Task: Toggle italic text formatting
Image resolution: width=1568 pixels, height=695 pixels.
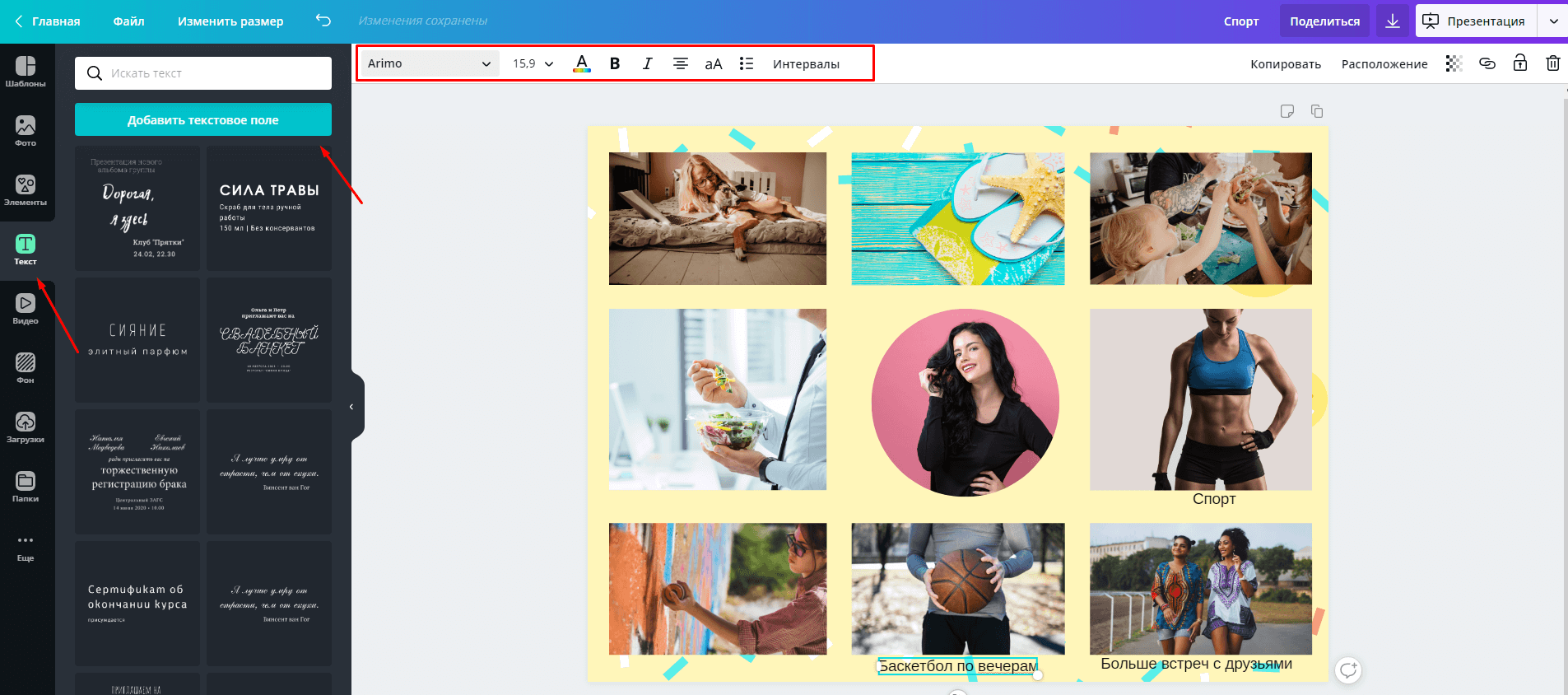Action: 647,63
